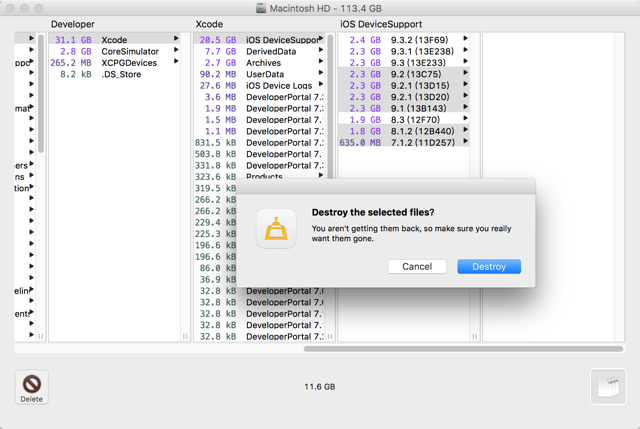
Task: Click the 11.6 GB selected size label
Action: [x=320, y=387]
